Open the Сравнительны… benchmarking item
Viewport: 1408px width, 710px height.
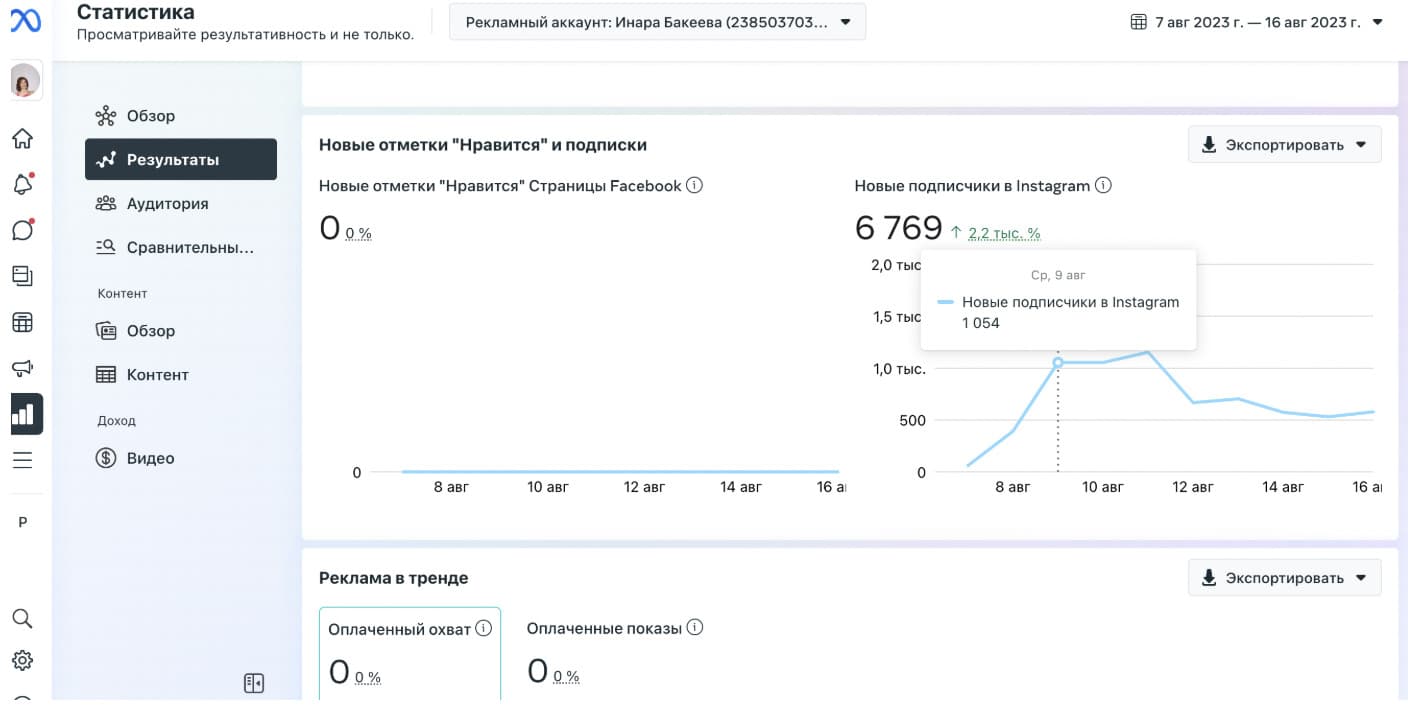(180, 247)
